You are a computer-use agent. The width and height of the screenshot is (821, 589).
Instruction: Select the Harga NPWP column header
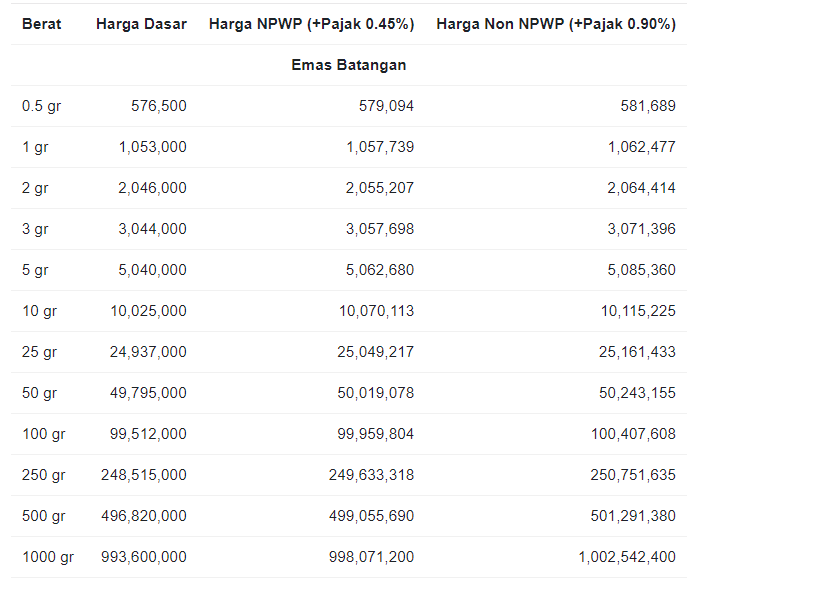(312, 24)
